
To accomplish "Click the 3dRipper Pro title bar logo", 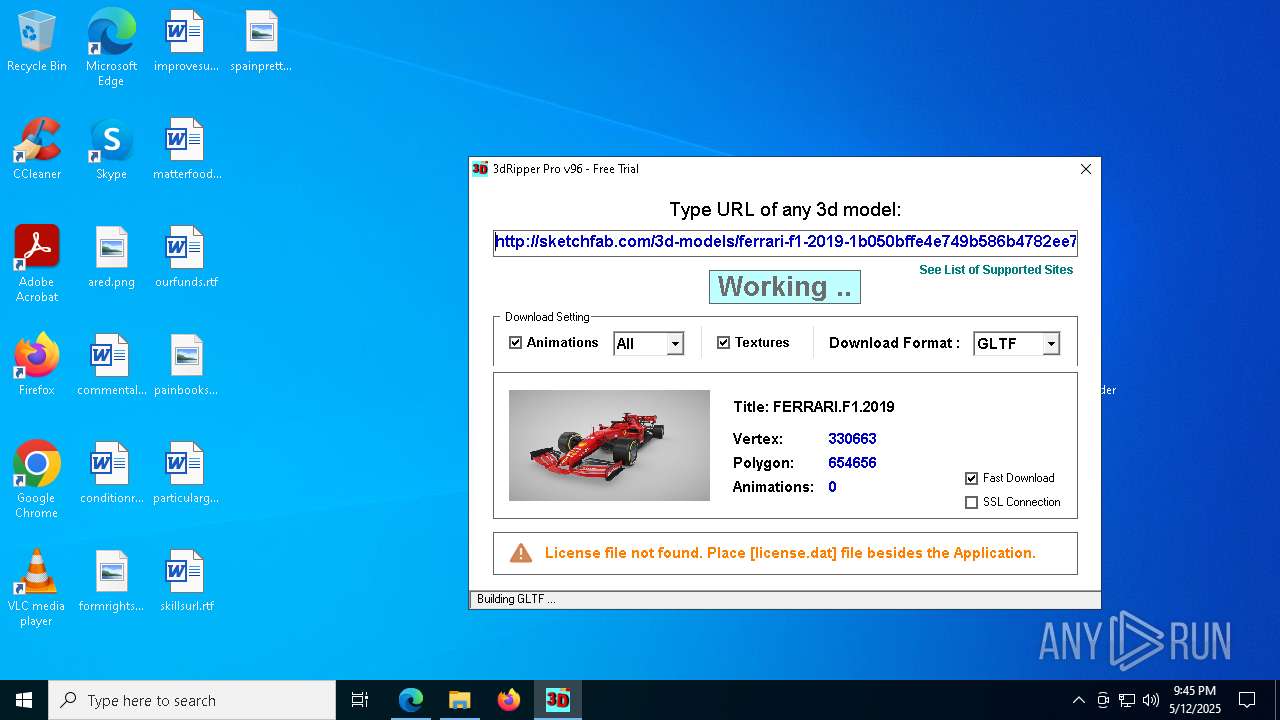I will point(480,169).
